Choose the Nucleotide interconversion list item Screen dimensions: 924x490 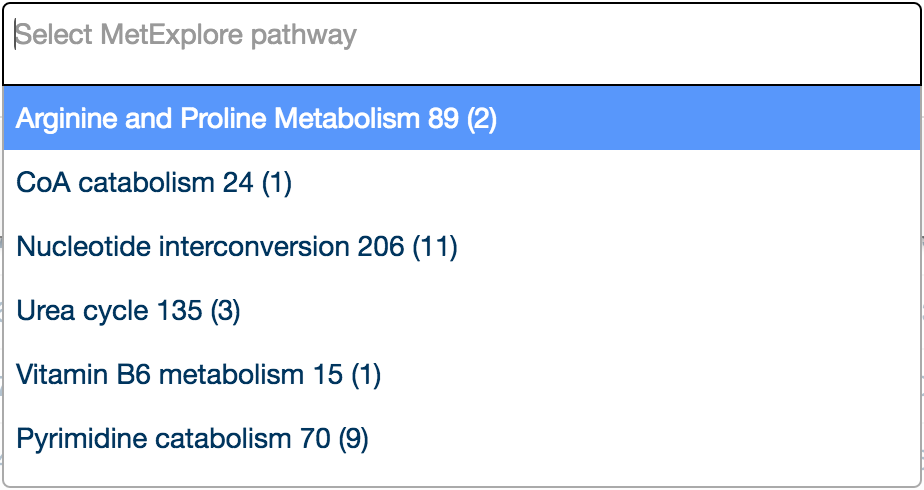pos(461,246)
